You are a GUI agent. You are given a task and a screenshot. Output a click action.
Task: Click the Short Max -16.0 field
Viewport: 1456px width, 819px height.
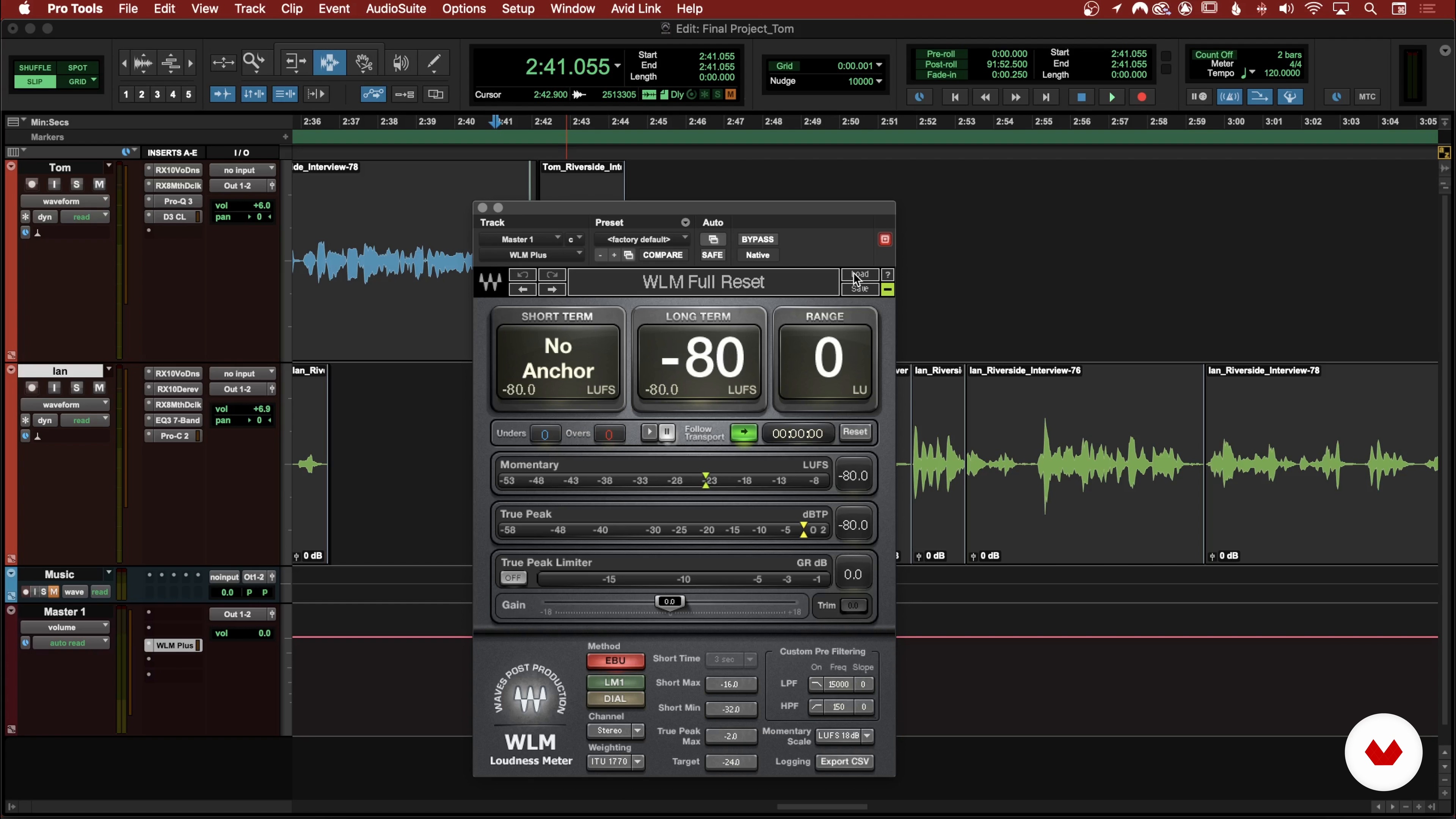coord(731,684)
